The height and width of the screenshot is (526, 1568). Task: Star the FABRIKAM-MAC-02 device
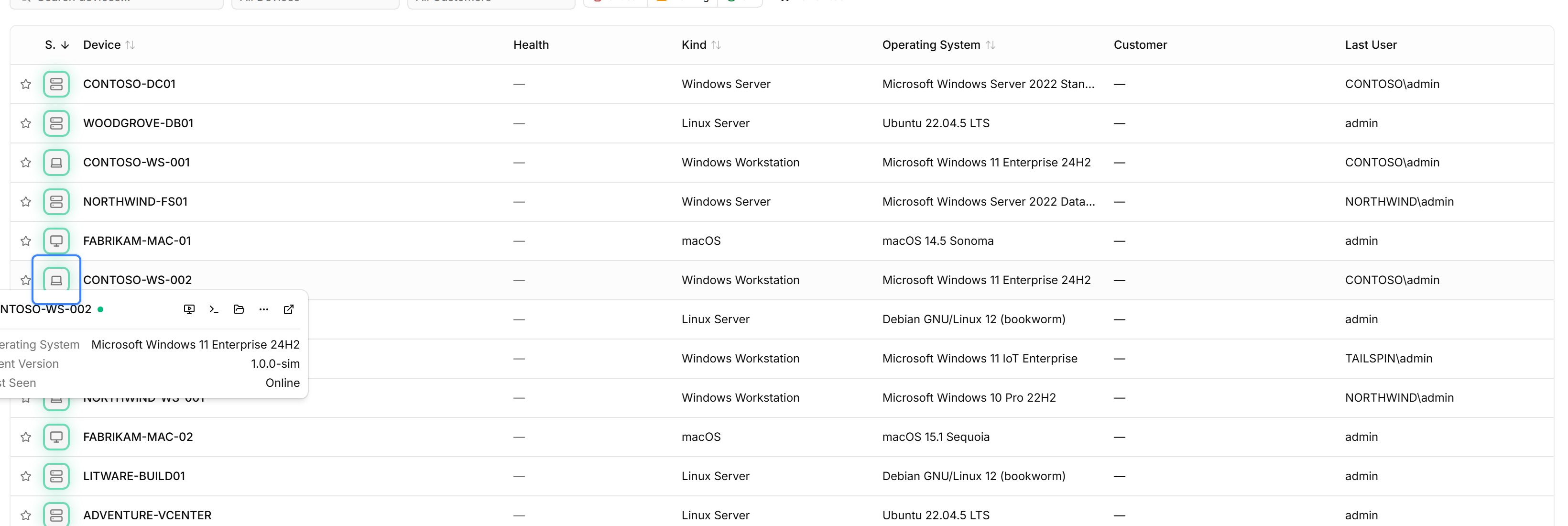[x=25, y=437]
